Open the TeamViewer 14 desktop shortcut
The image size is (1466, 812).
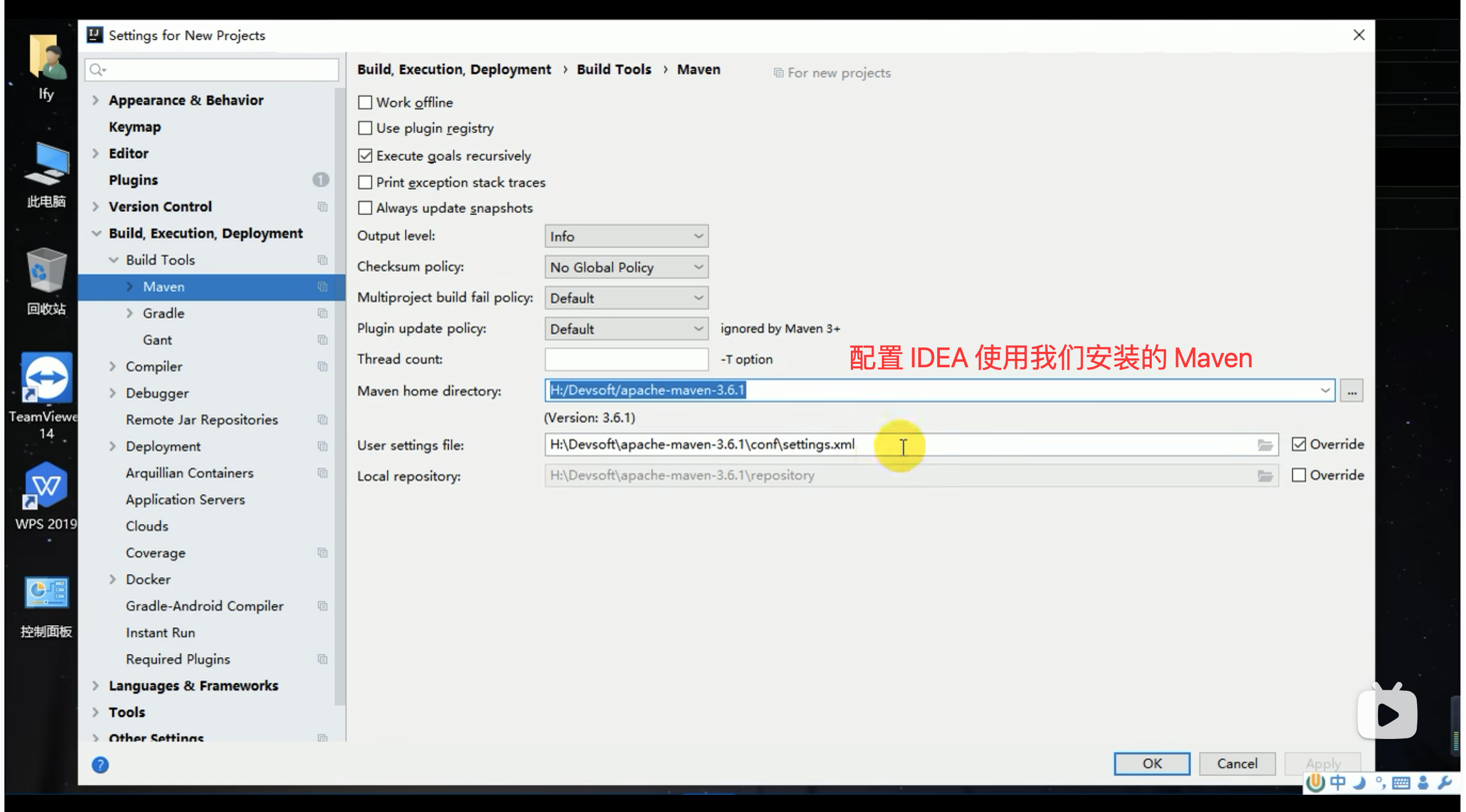(46, 378)
